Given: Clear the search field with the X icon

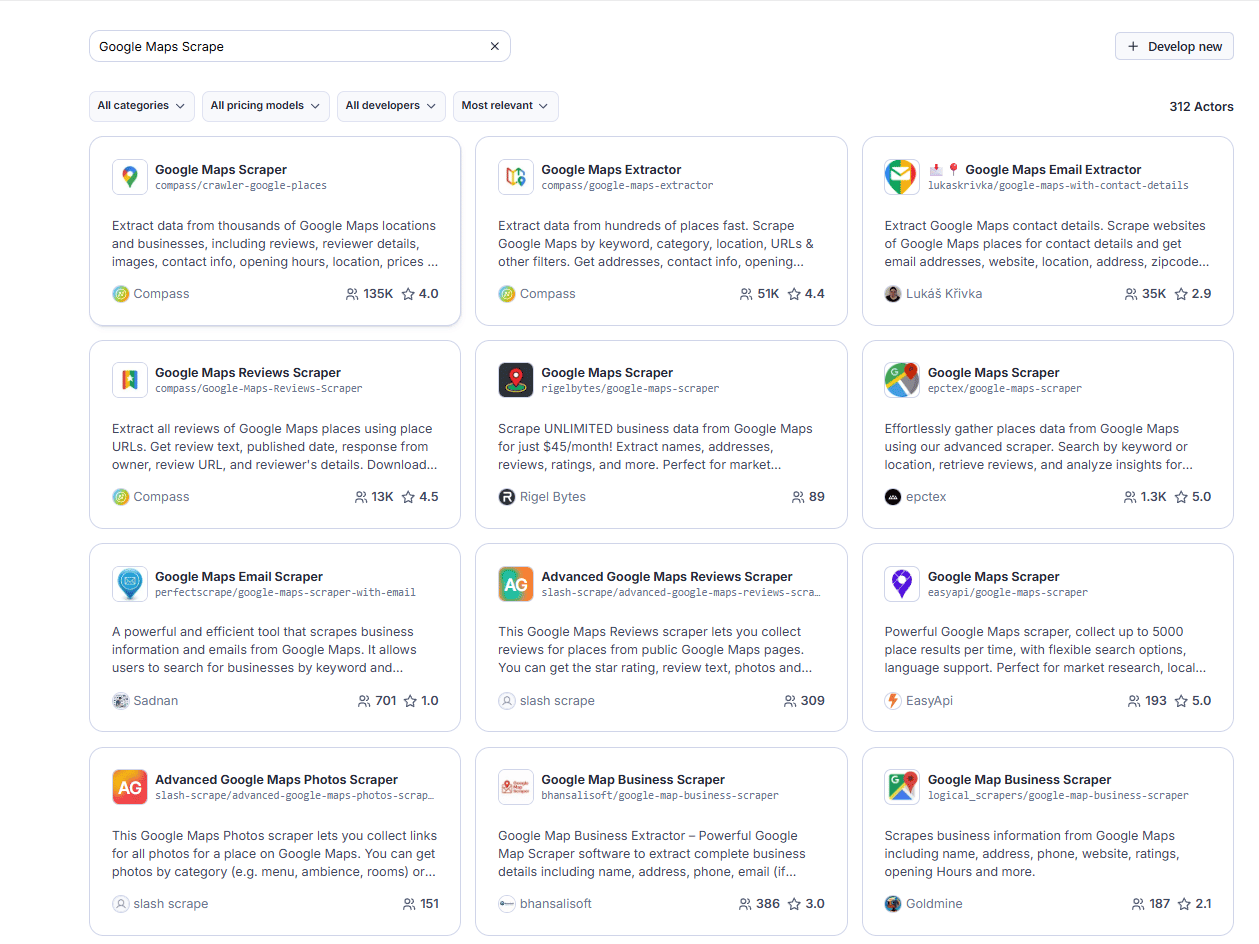Looking at the screenshot, I should pos(494,46).
